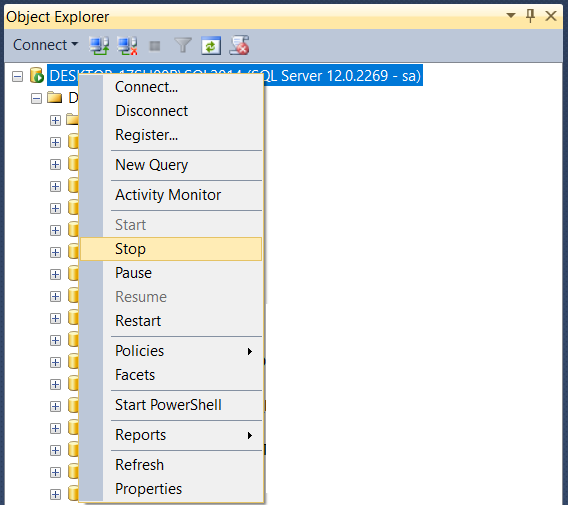This screenshot has width=568, height=505.
Task: Open the Object Explorer window position arrow
Action: tap(511, 16)
